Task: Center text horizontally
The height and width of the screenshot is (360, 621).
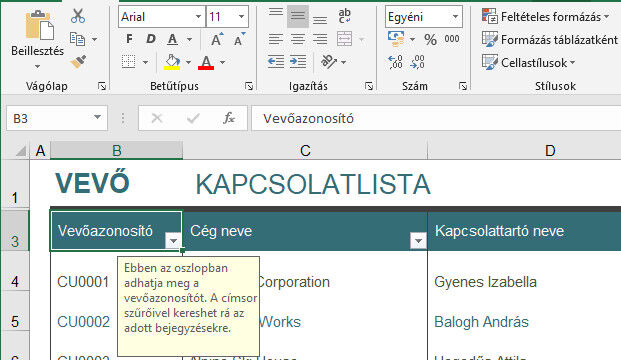Action: click(x=298, y=39)
